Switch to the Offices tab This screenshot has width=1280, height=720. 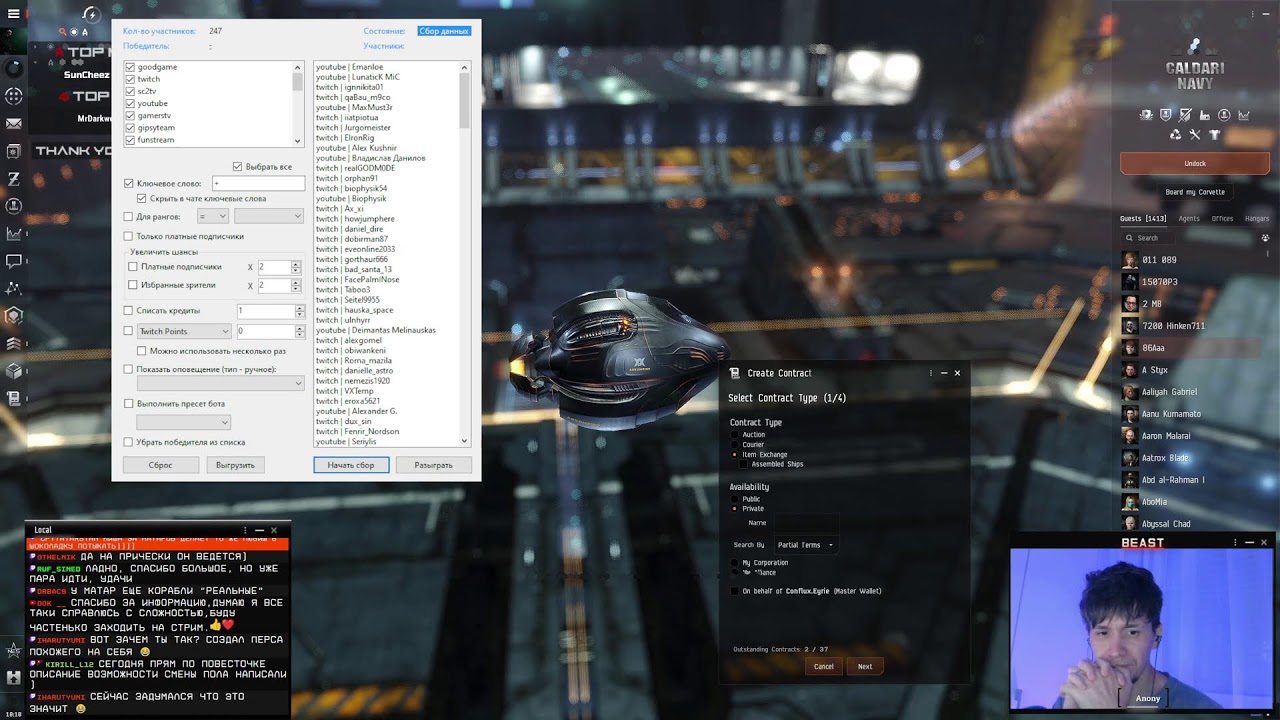(x=1222, y=218)
